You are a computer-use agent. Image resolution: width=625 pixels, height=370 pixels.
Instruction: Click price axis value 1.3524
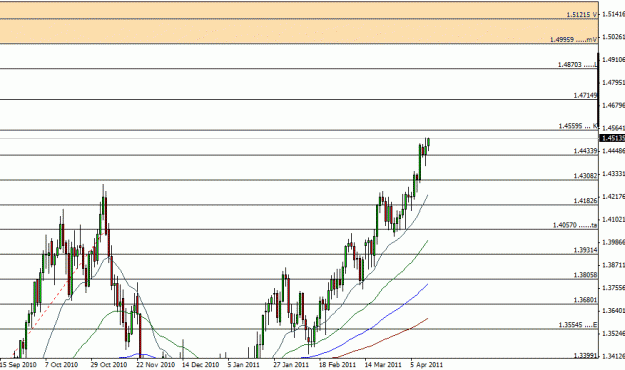613,333
